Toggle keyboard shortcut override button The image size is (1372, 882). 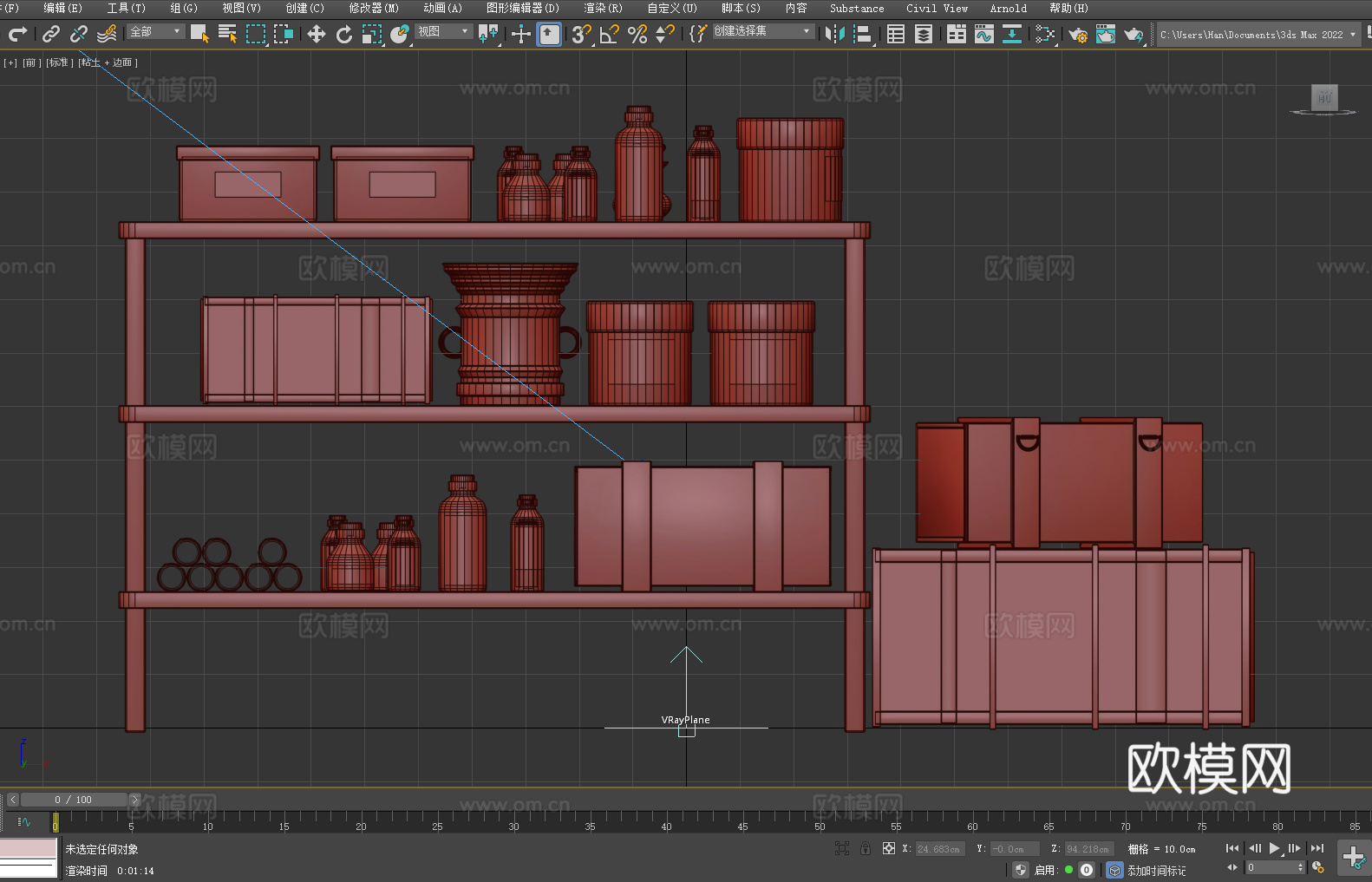(x=549, y=34)
